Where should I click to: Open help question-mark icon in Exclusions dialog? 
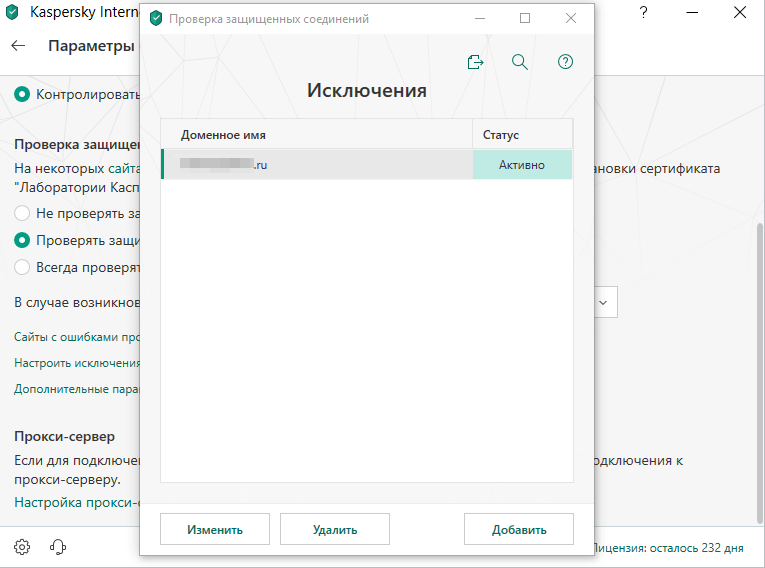565,61
